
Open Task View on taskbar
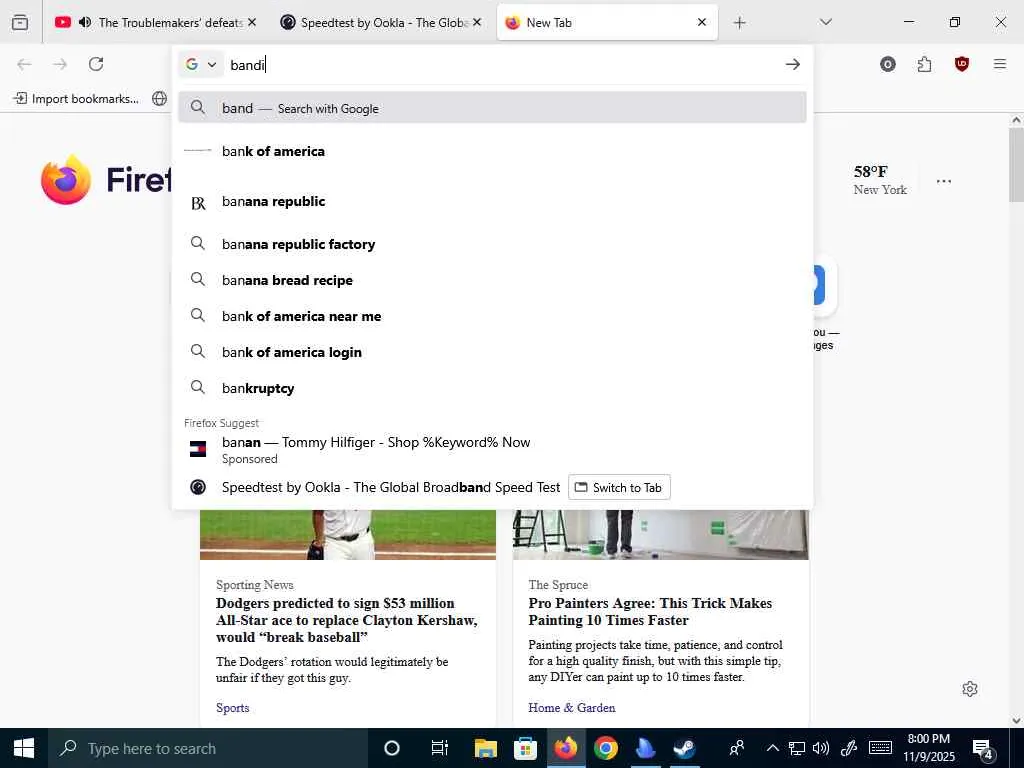440,748
